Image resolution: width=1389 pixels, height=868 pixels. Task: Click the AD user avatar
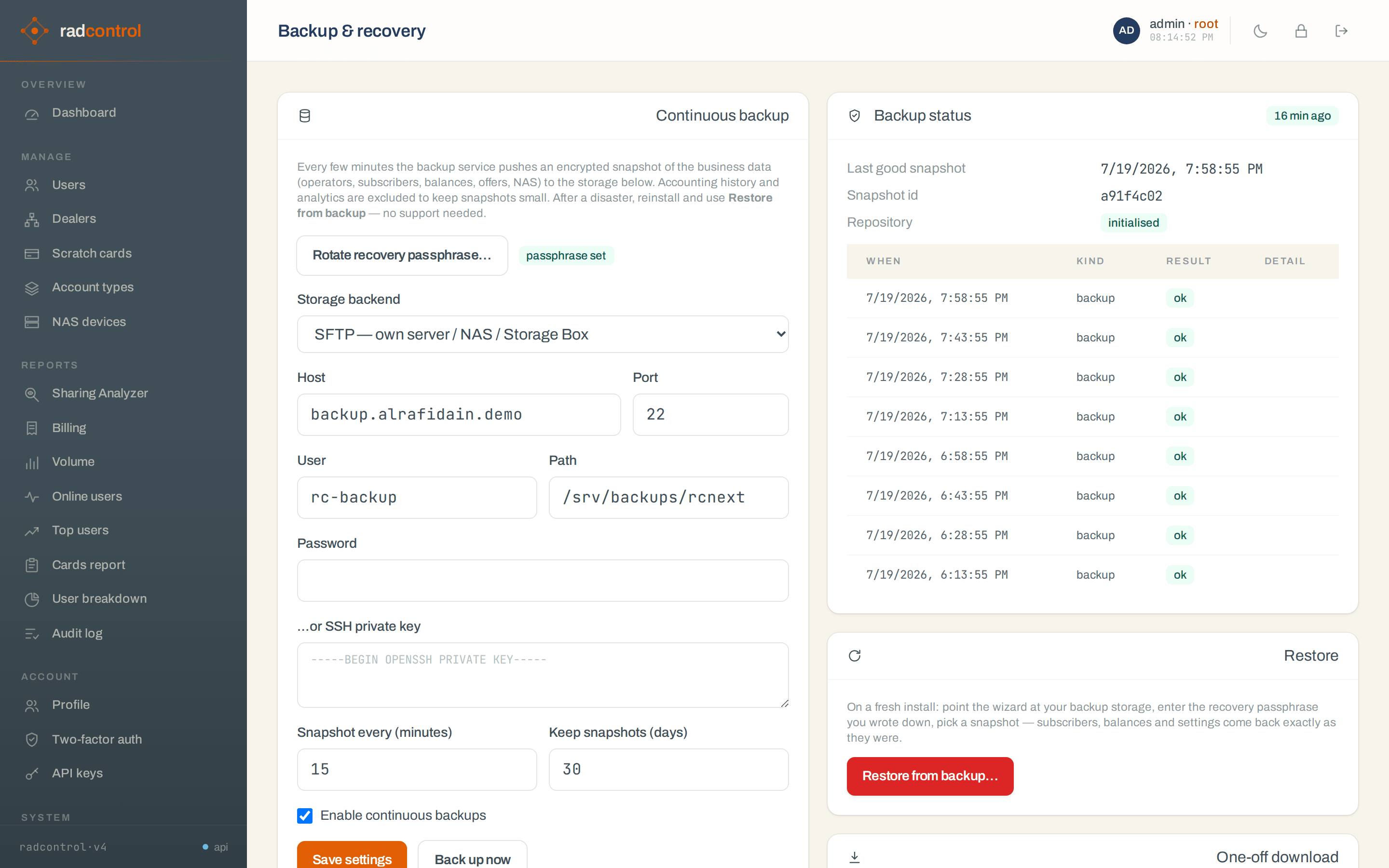point(1126,30)
